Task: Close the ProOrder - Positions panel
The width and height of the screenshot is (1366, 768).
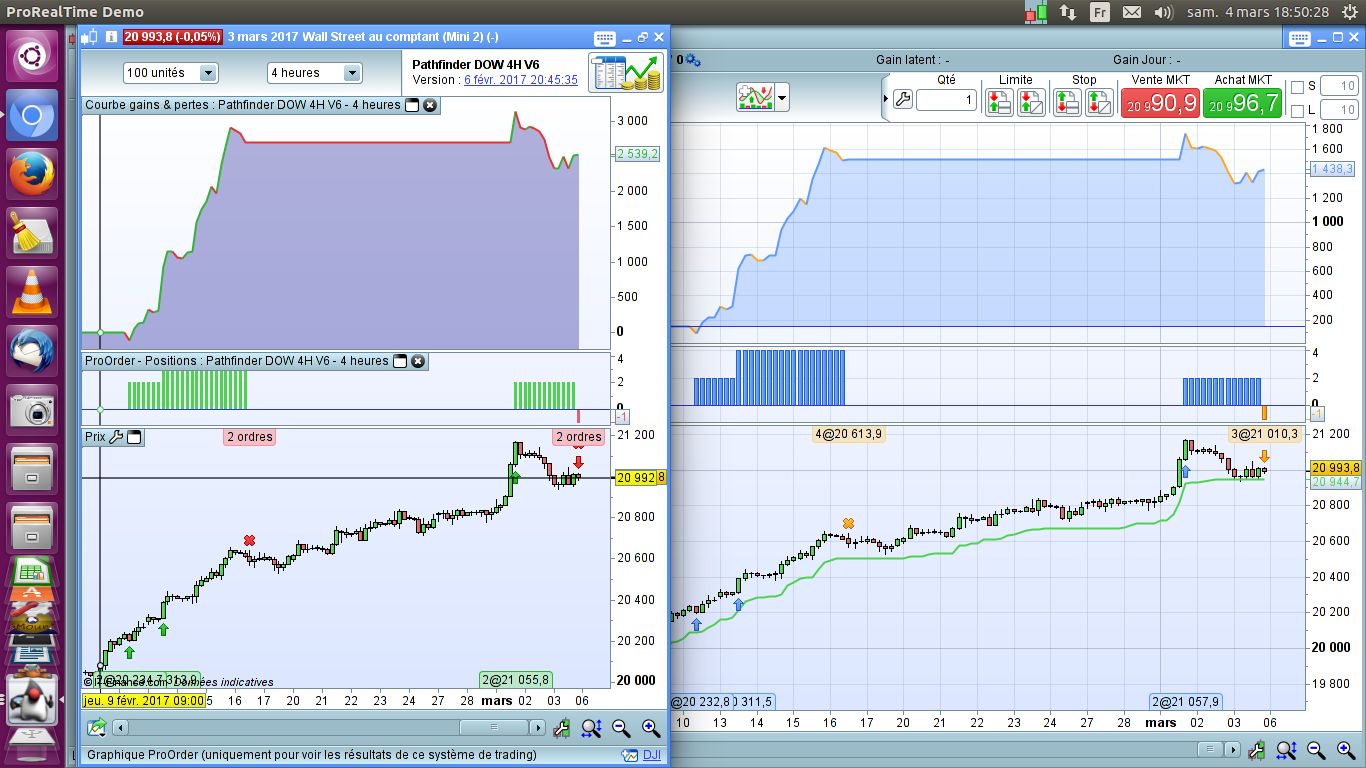Action: point(418,361)
